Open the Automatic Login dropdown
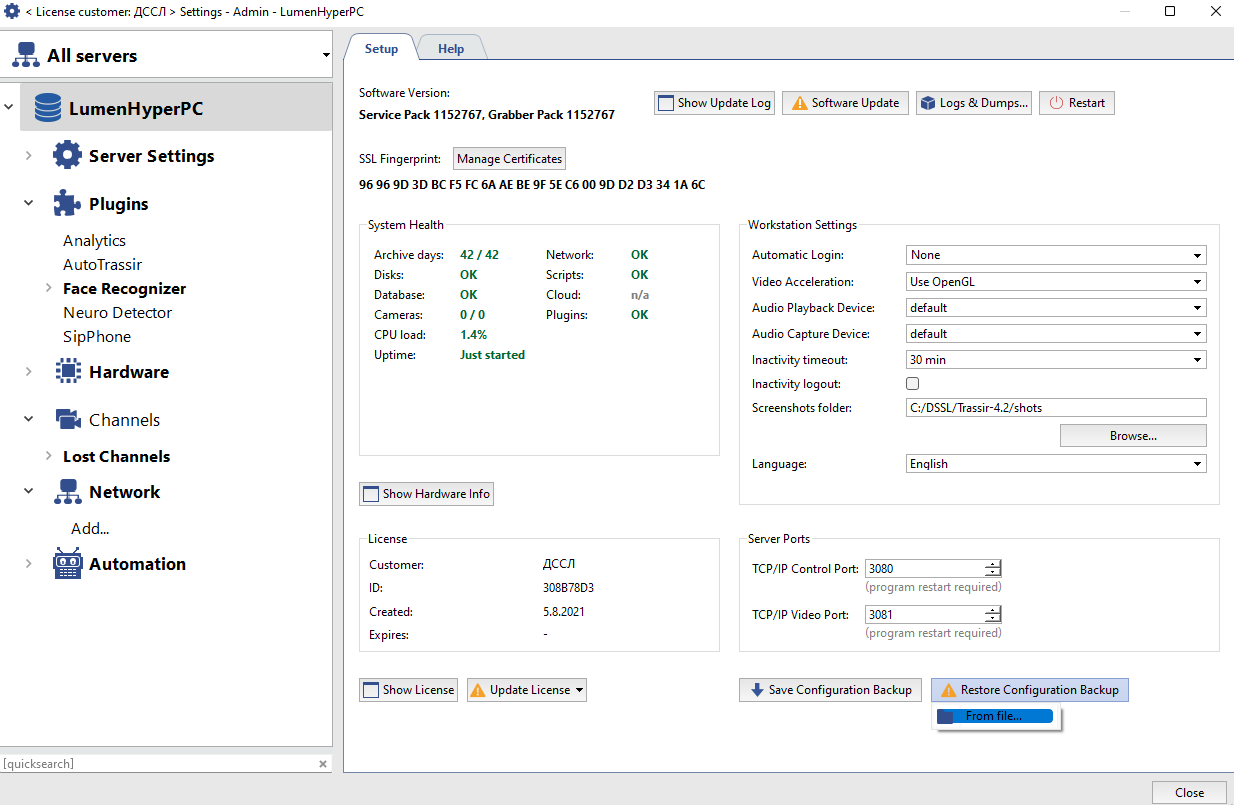Screen dimensions: 1234x805 point(1197,256)
